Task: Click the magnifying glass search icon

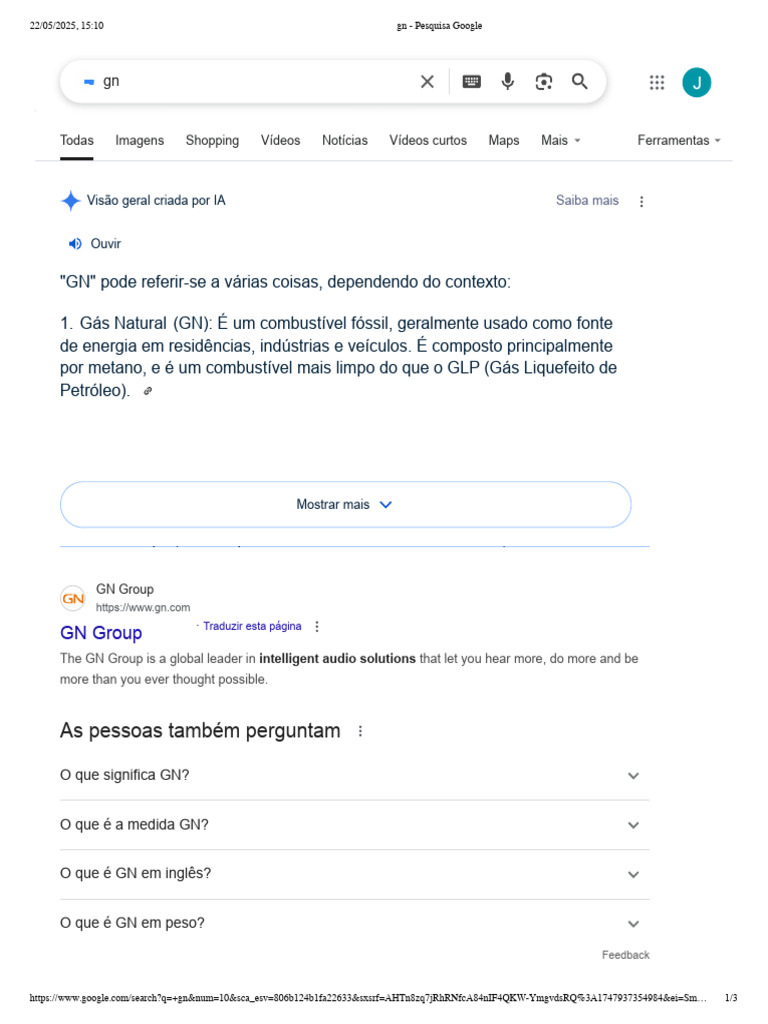Action: click(x=580, y=82)
